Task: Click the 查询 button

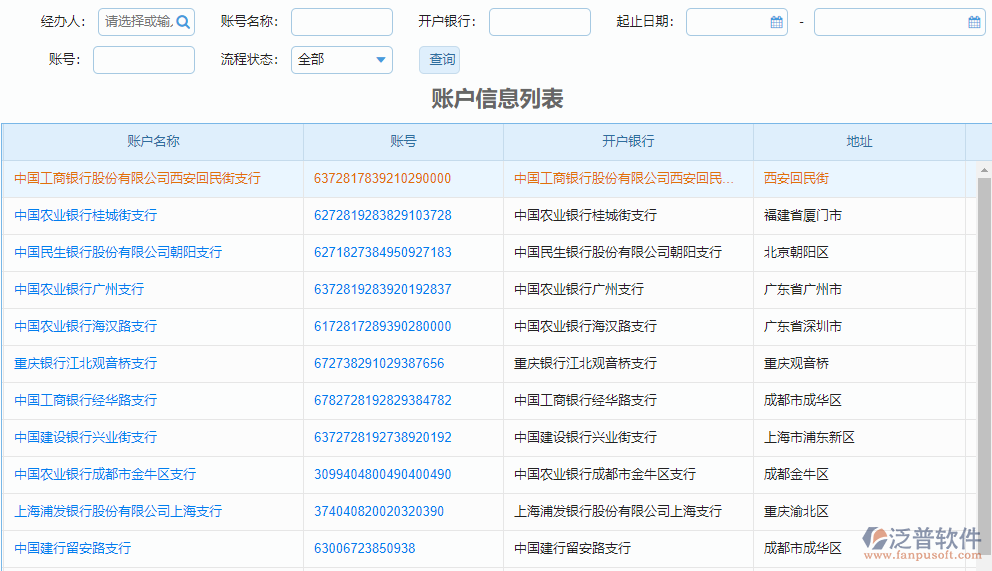Action: [x=440, y=59]
